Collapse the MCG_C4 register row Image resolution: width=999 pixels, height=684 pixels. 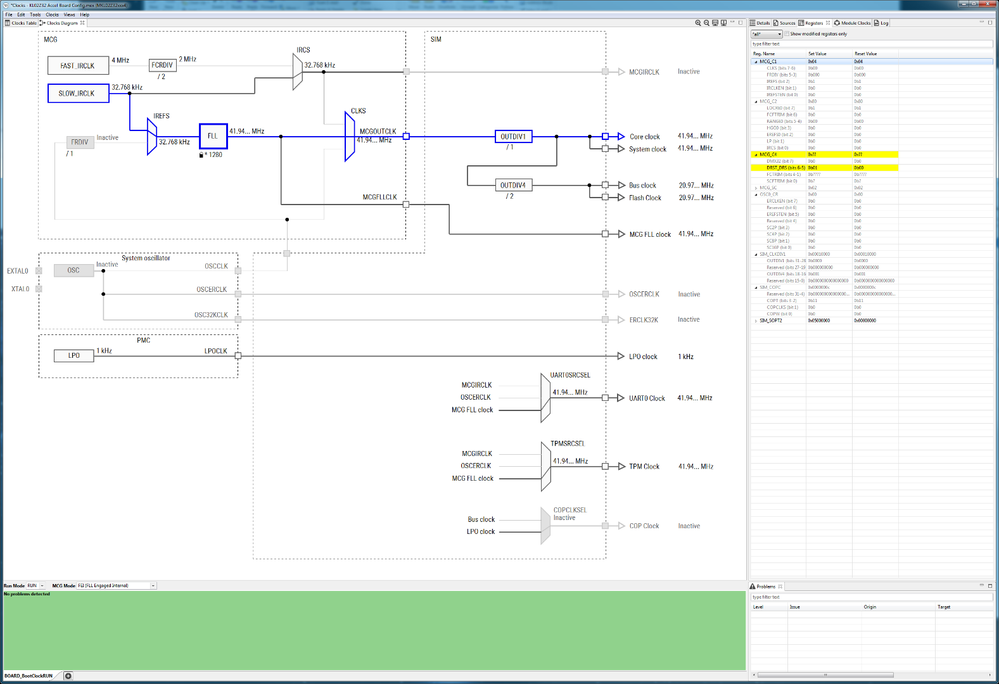click(x=756, y=155)
